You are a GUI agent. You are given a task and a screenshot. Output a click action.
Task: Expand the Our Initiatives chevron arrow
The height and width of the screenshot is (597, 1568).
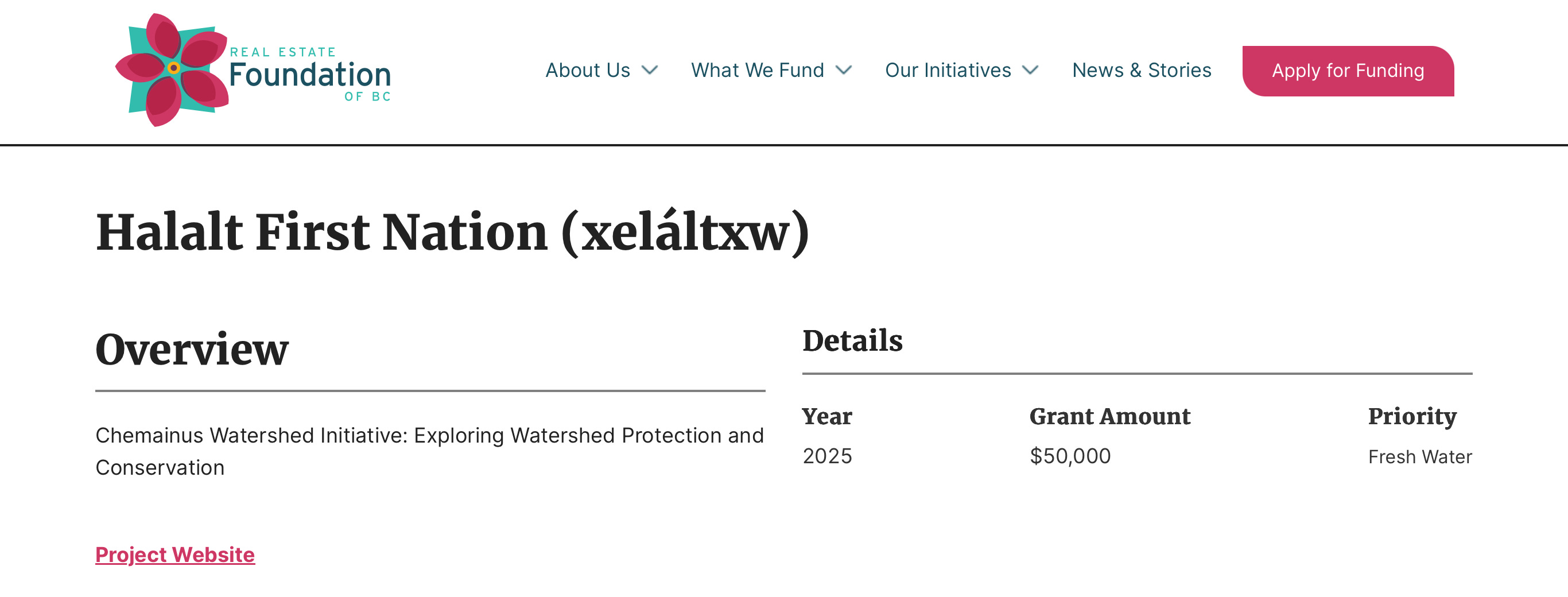(1030, 71)
